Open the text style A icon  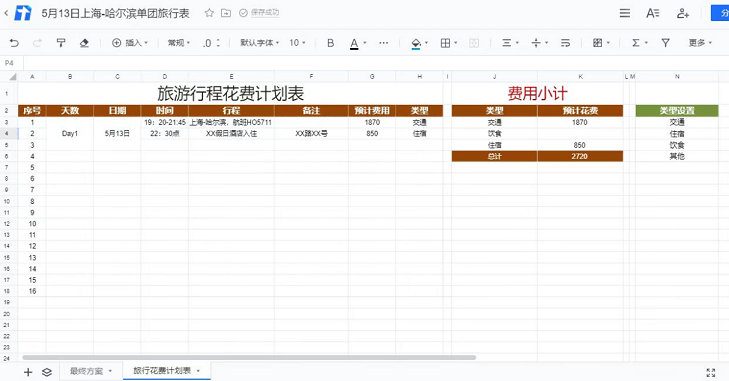pos(653,13)
